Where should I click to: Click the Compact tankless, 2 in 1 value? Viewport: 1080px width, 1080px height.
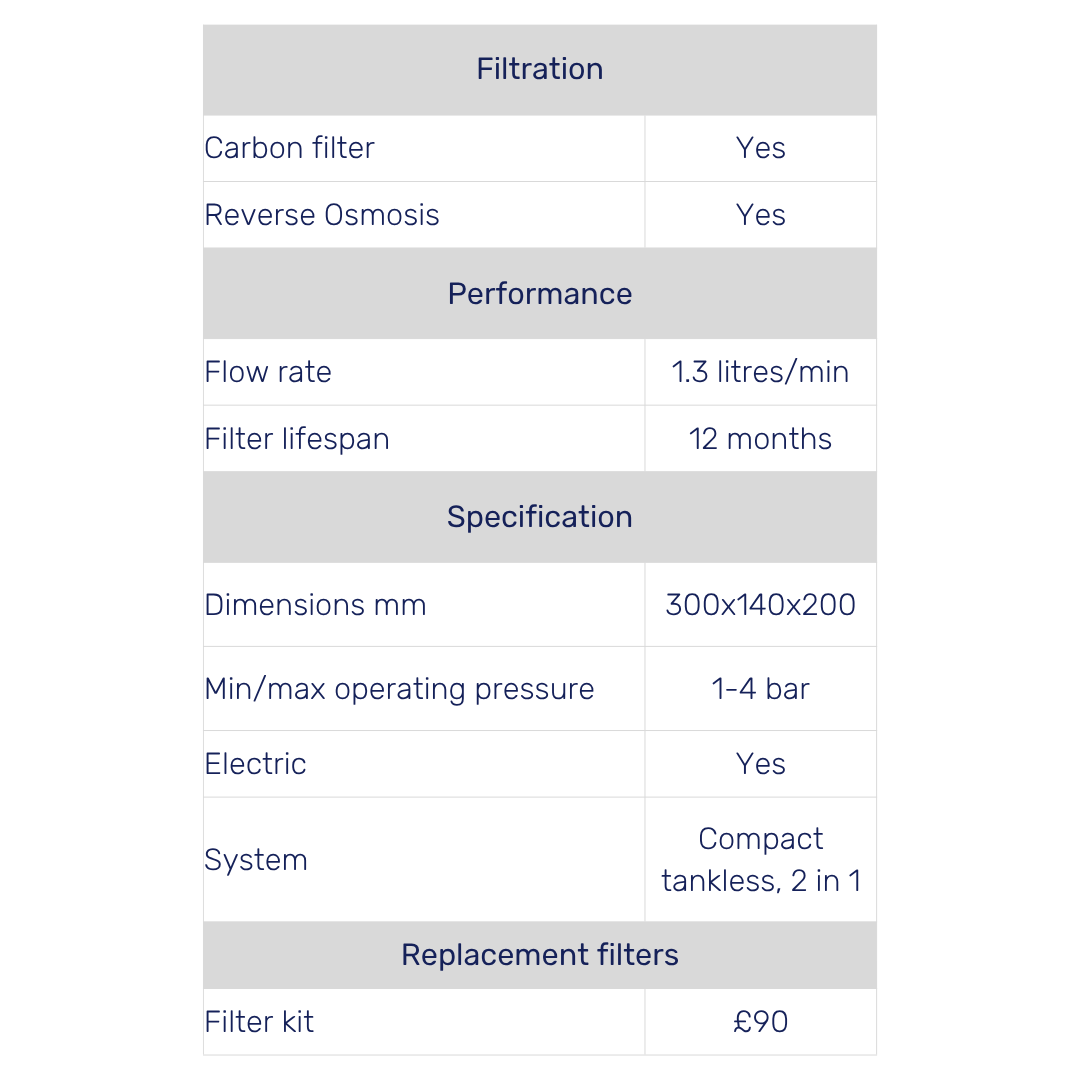(760, 860)
